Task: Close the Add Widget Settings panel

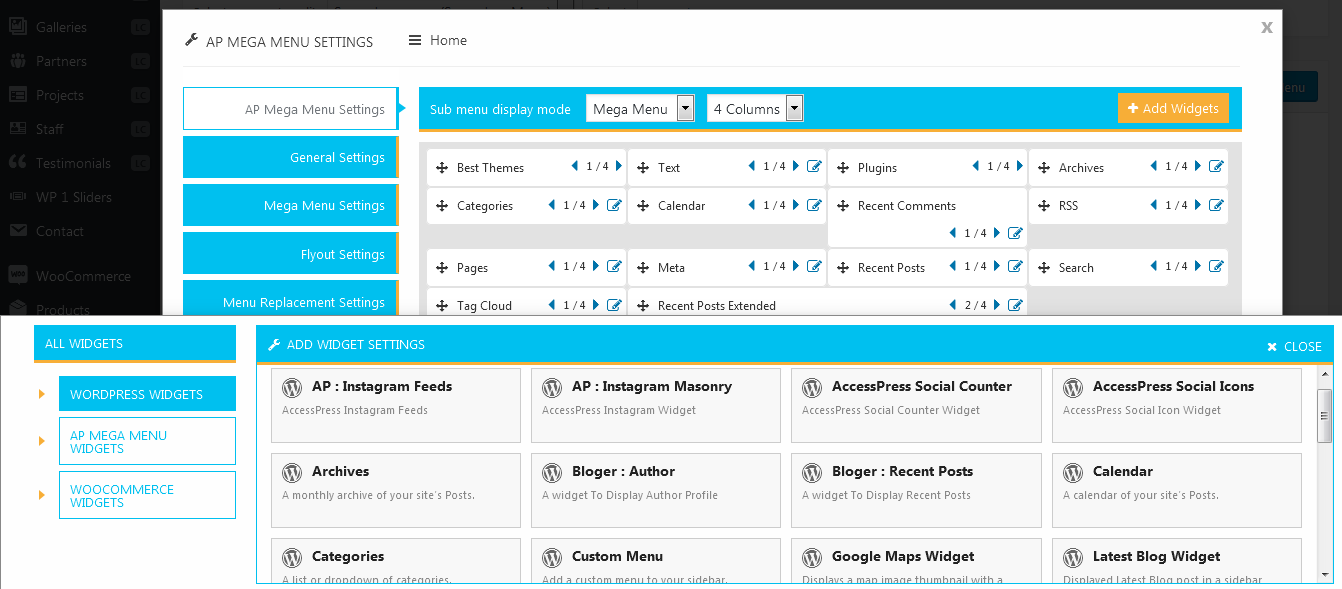Action: 1294,346
